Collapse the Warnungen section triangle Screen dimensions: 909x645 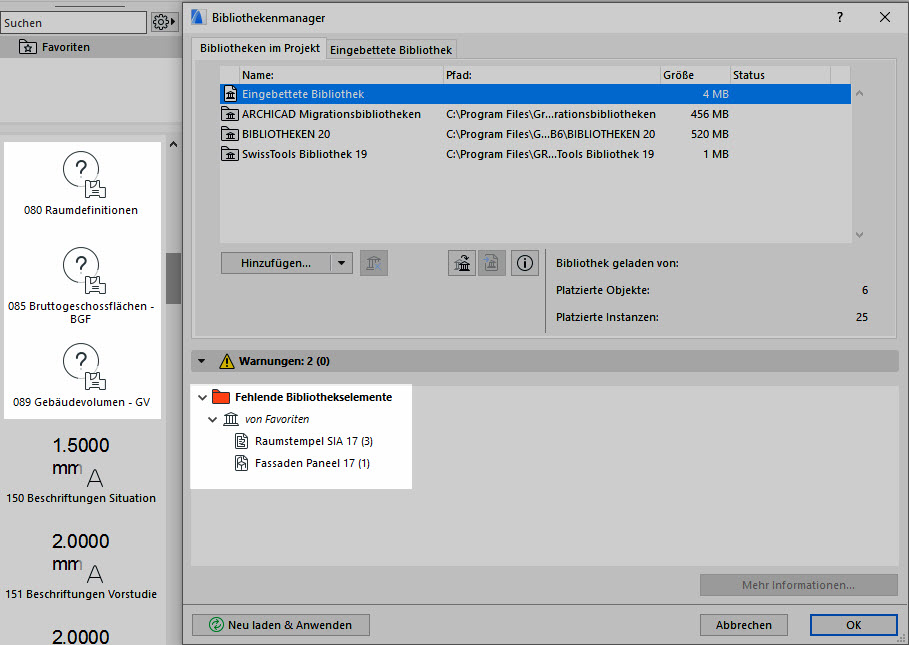[x=201, y=361]
